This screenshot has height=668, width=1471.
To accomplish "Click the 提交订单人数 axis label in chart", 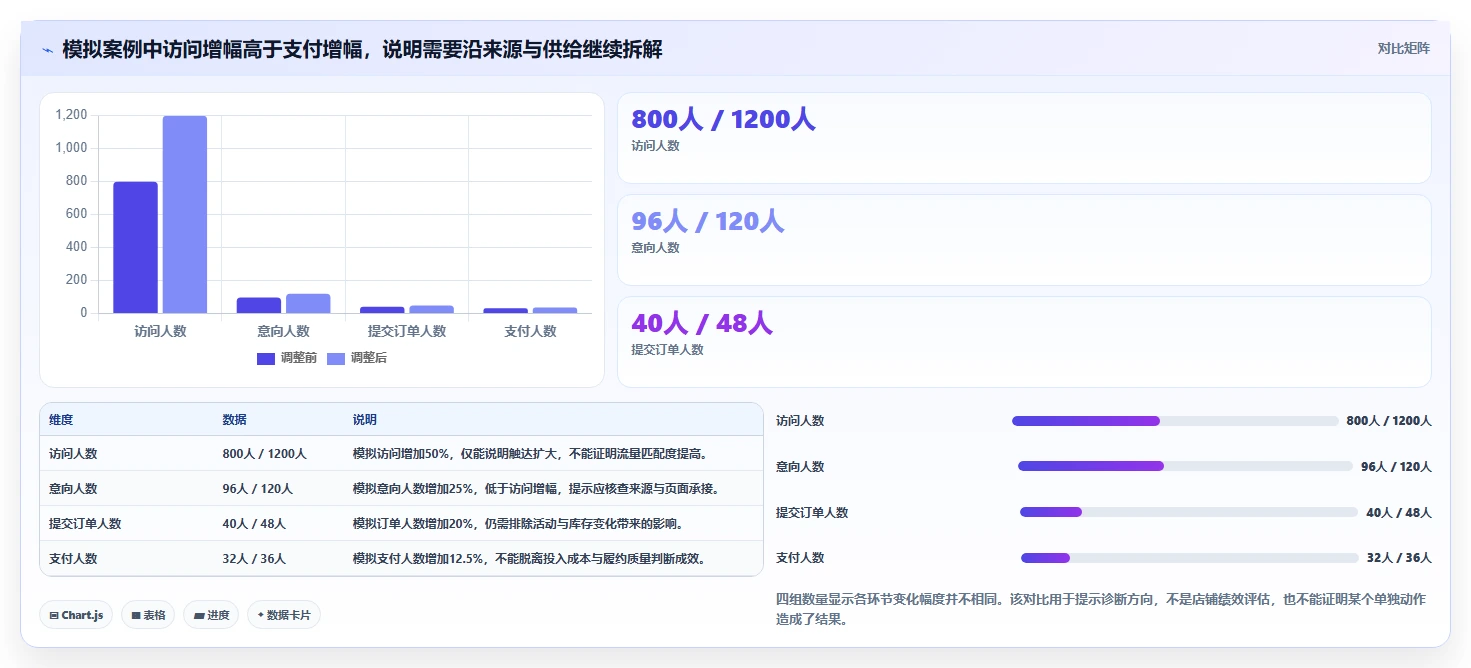I will coord(407,331).
